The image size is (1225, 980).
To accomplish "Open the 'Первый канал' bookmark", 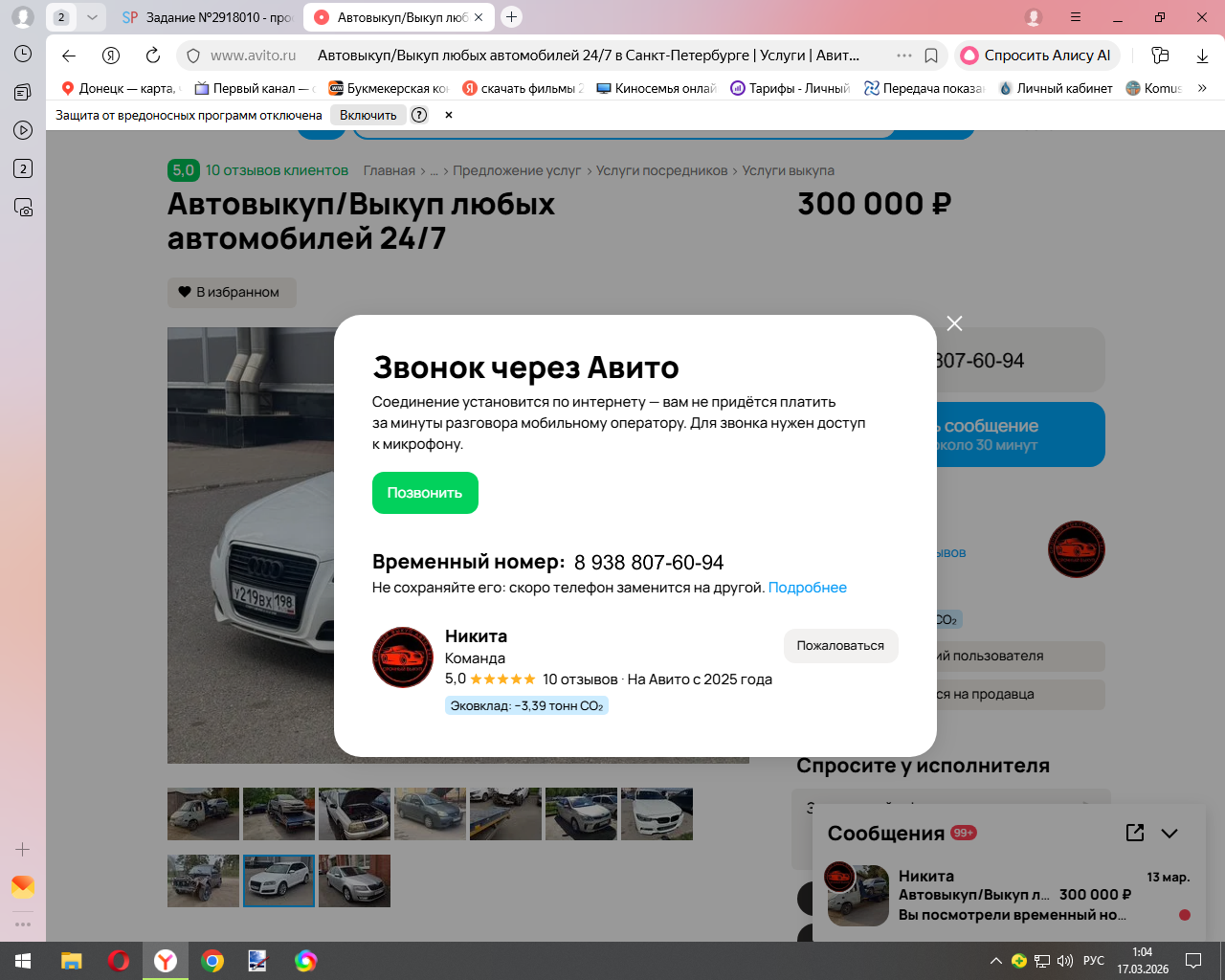I will tap(253, 88).
